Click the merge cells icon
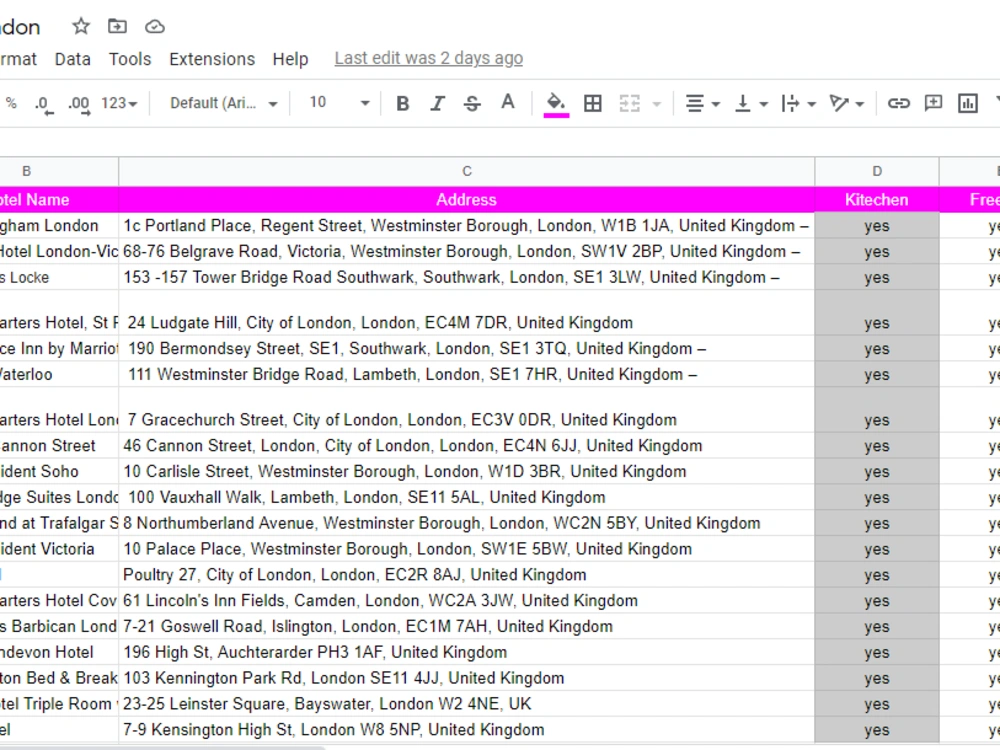 [x=629, y=103]
